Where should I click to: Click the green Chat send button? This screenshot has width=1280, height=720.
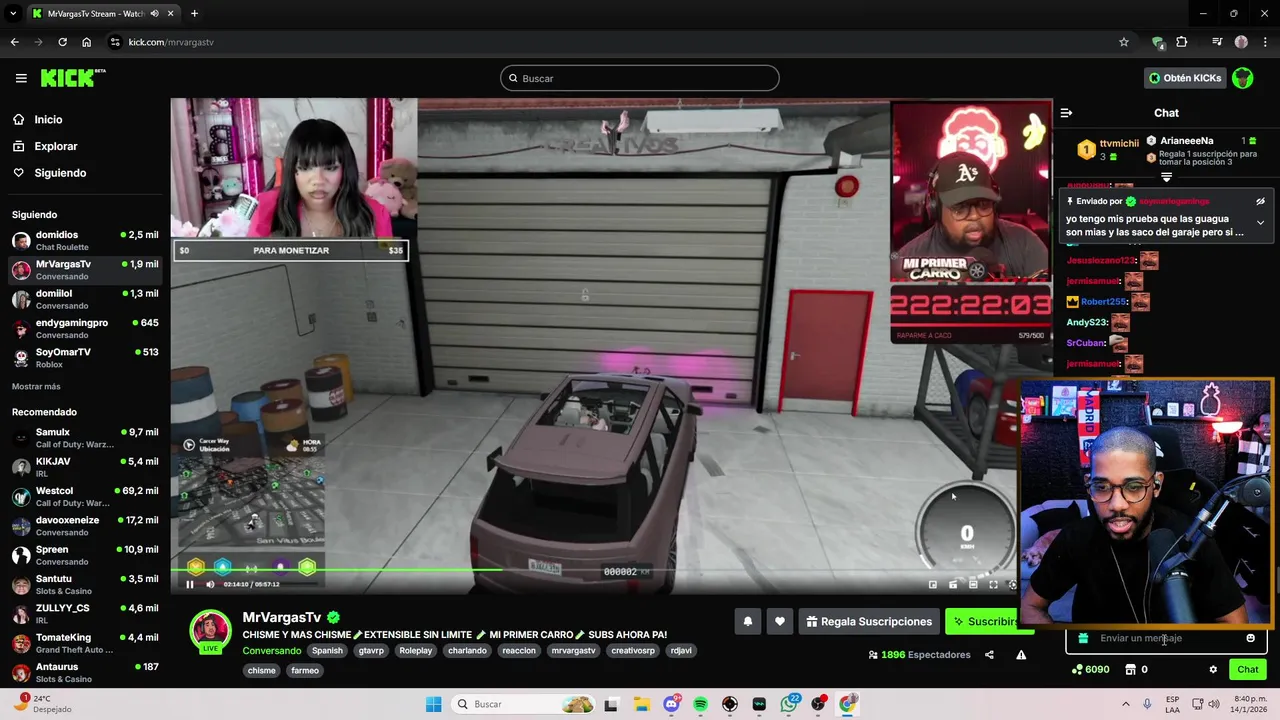click(1248, 669)
